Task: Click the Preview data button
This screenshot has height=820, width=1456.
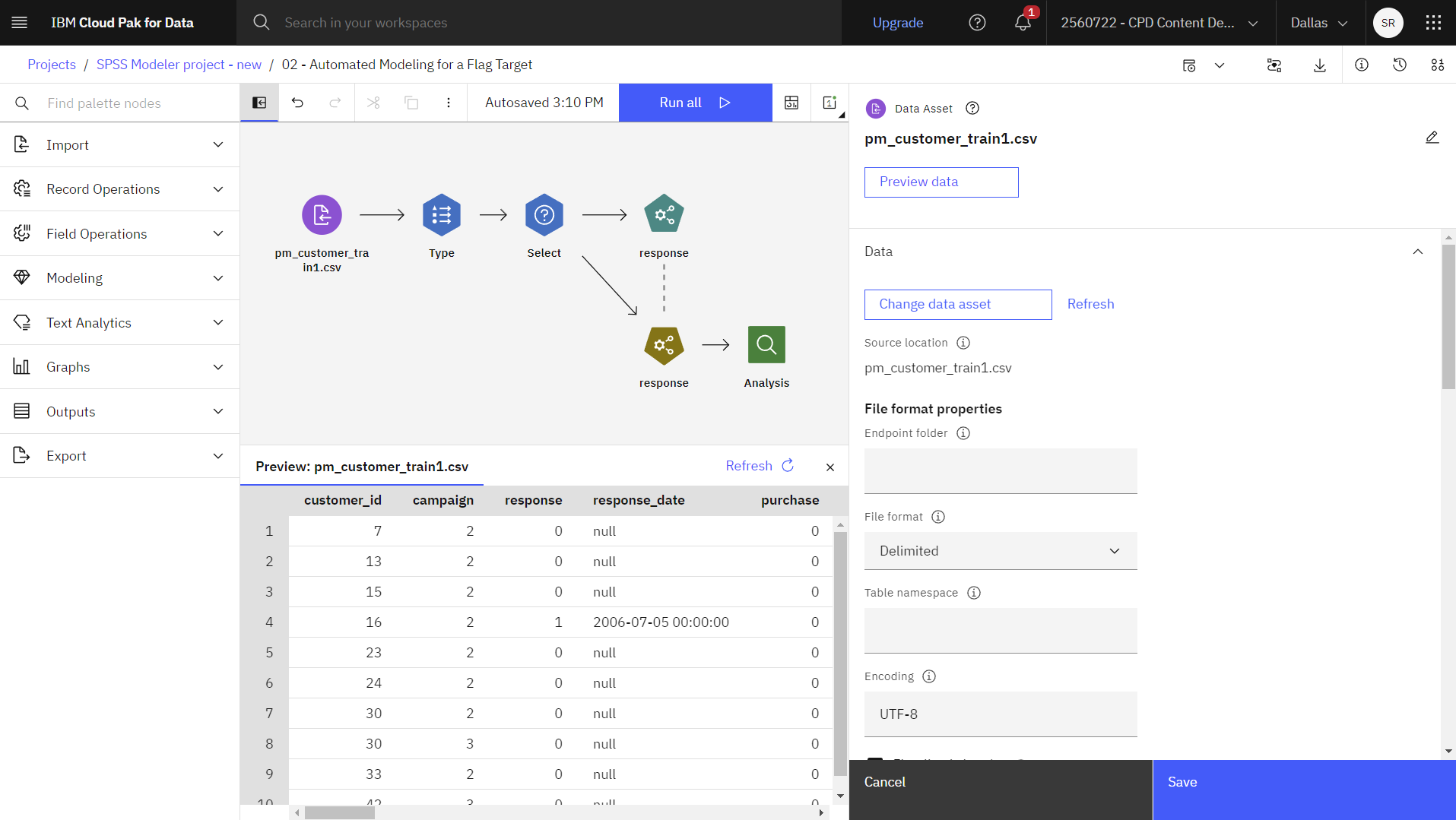Action: tap(941, 182)
